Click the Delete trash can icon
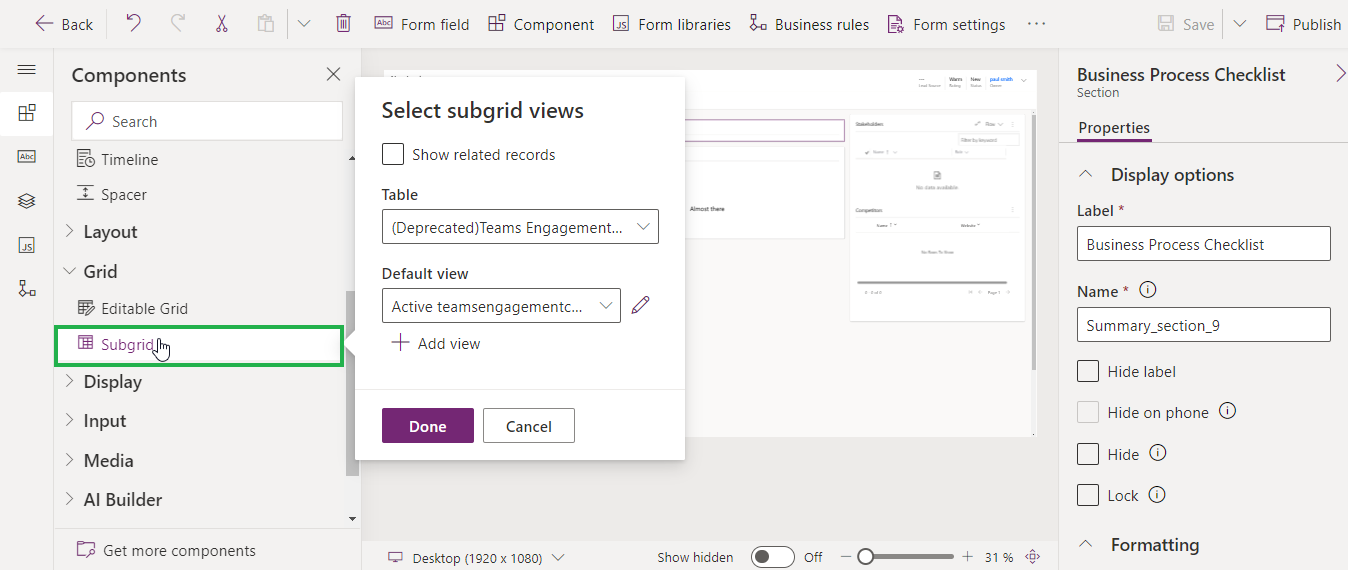This screenshot has height=570, width=1348. click(343, 24)
